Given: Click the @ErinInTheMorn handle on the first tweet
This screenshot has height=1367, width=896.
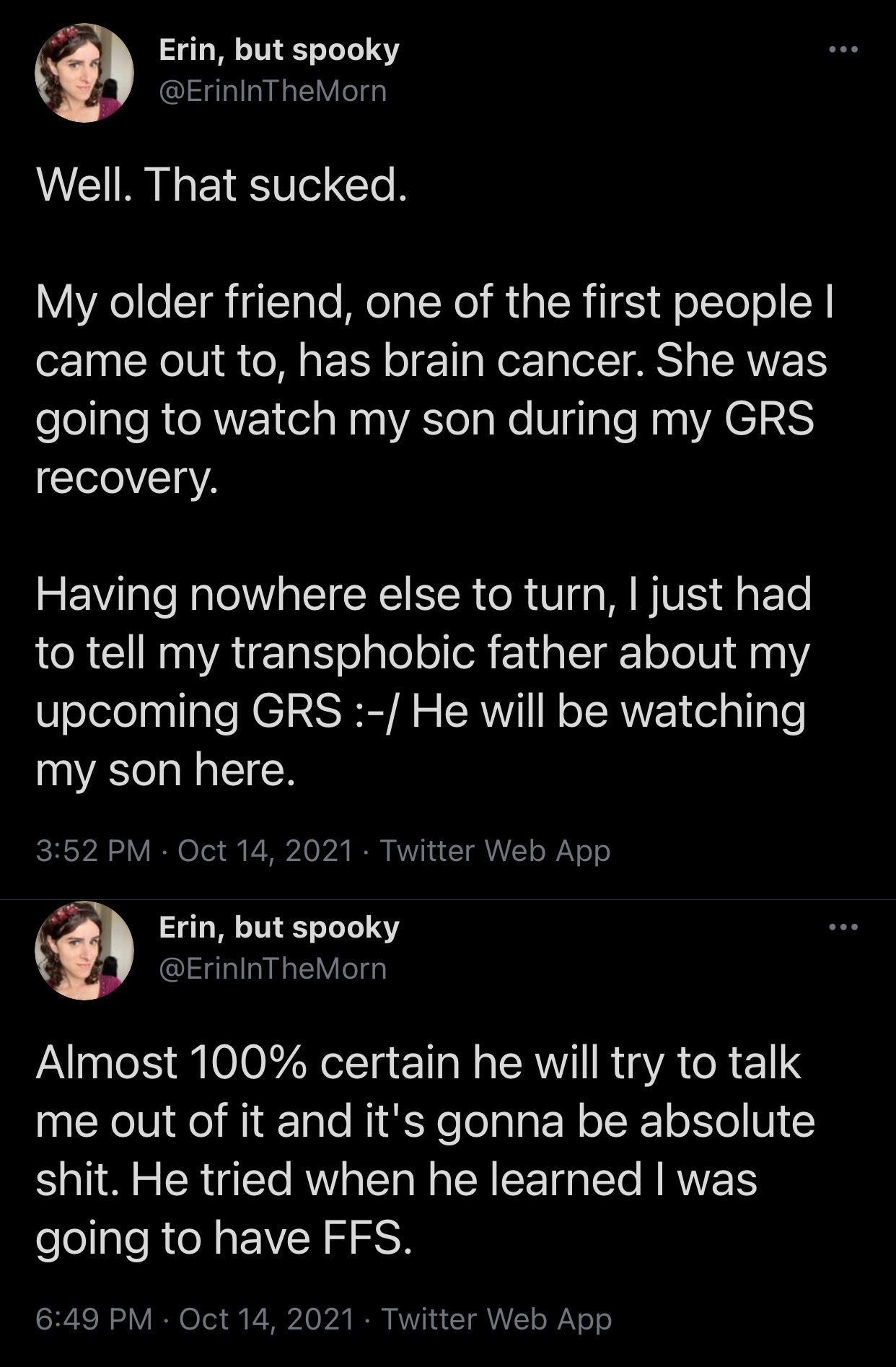Looking at the screenshot, I should click(x=273, y=92).
